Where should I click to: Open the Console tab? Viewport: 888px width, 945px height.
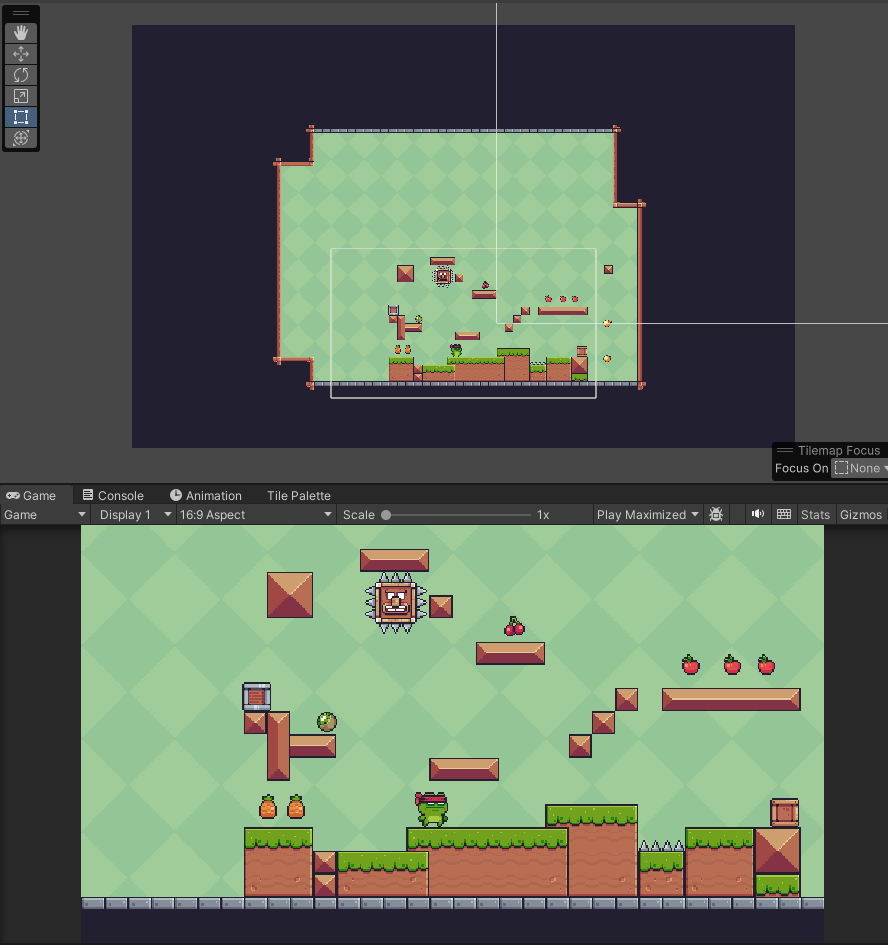113,495
